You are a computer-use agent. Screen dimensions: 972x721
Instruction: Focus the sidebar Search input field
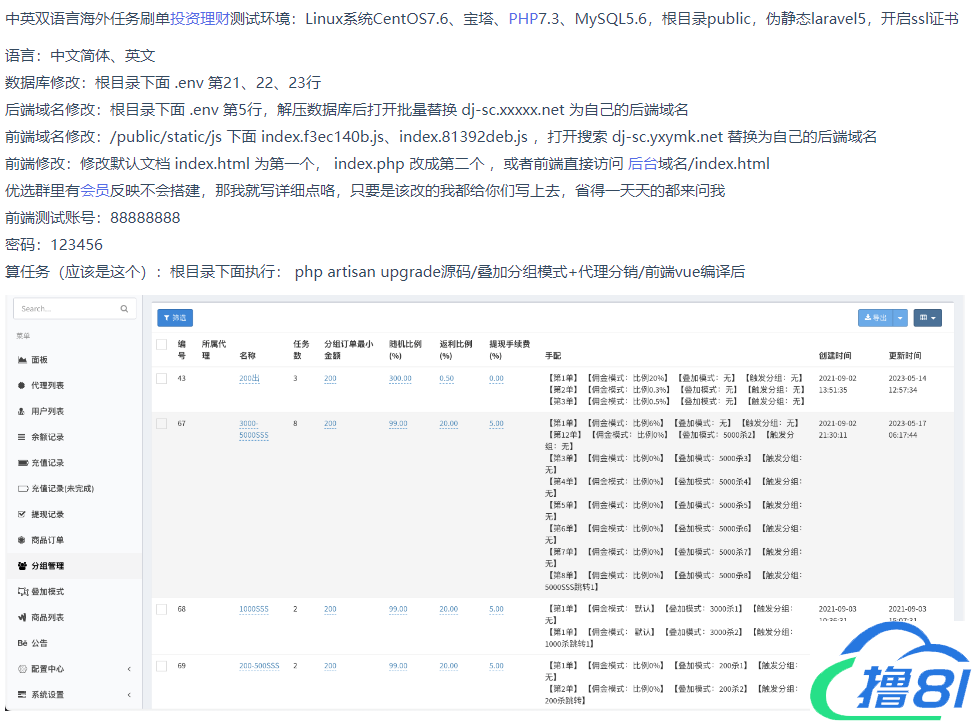[65, 310]
